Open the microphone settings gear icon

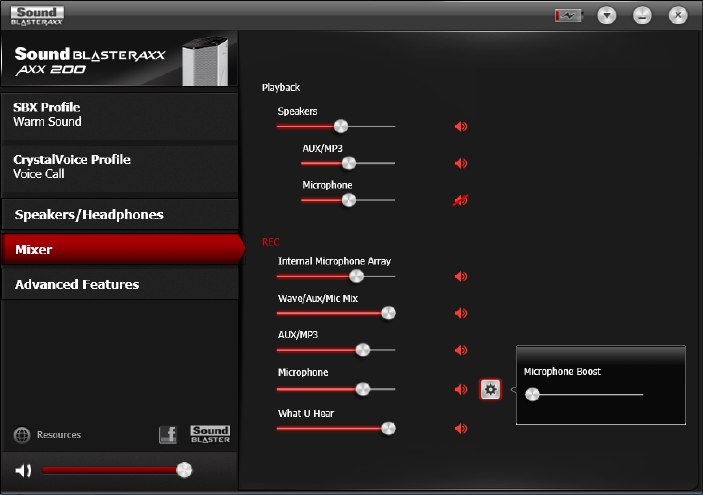pos(490,390)
